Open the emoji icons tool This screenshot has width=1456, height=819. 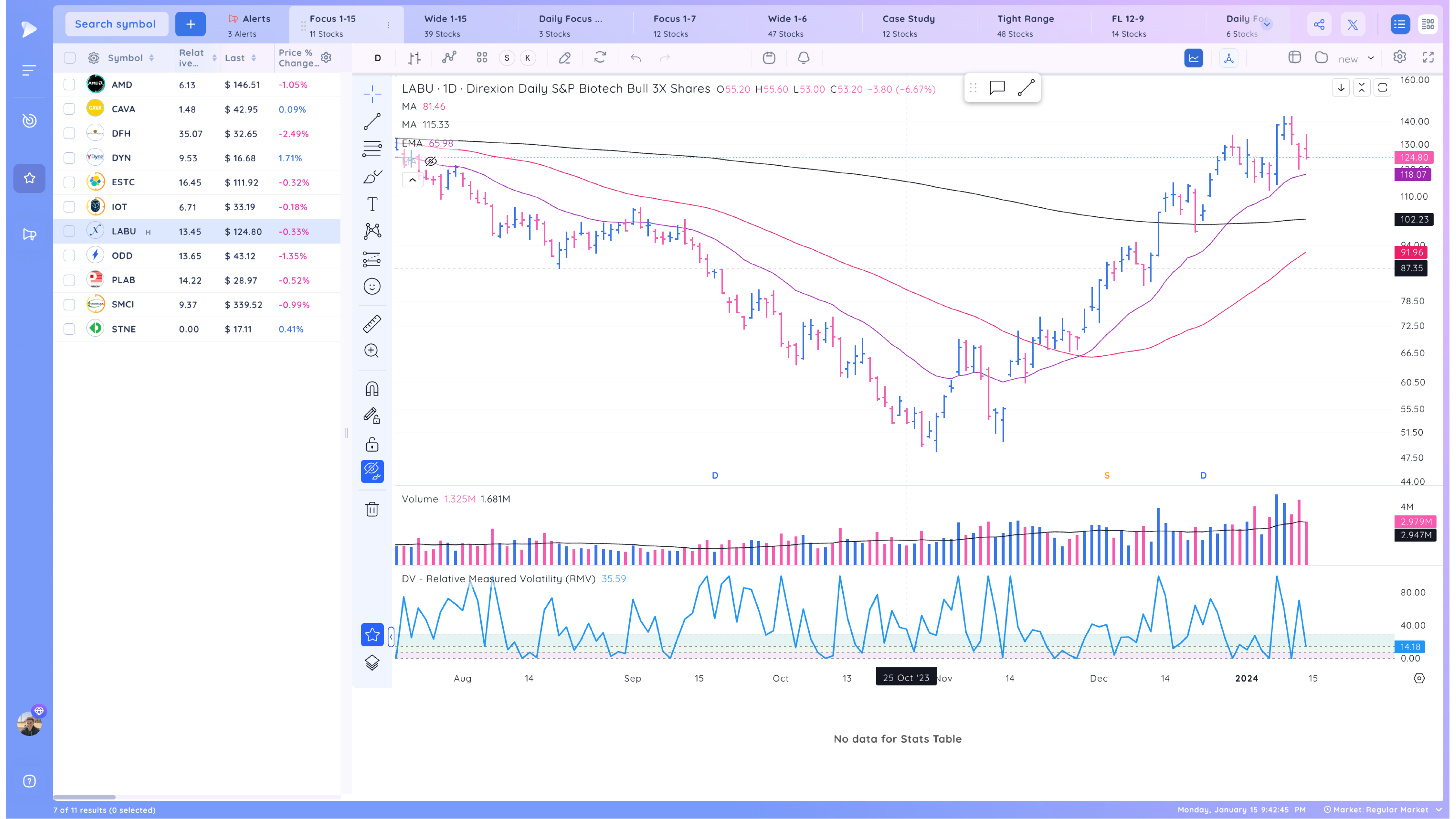[372, 287]
